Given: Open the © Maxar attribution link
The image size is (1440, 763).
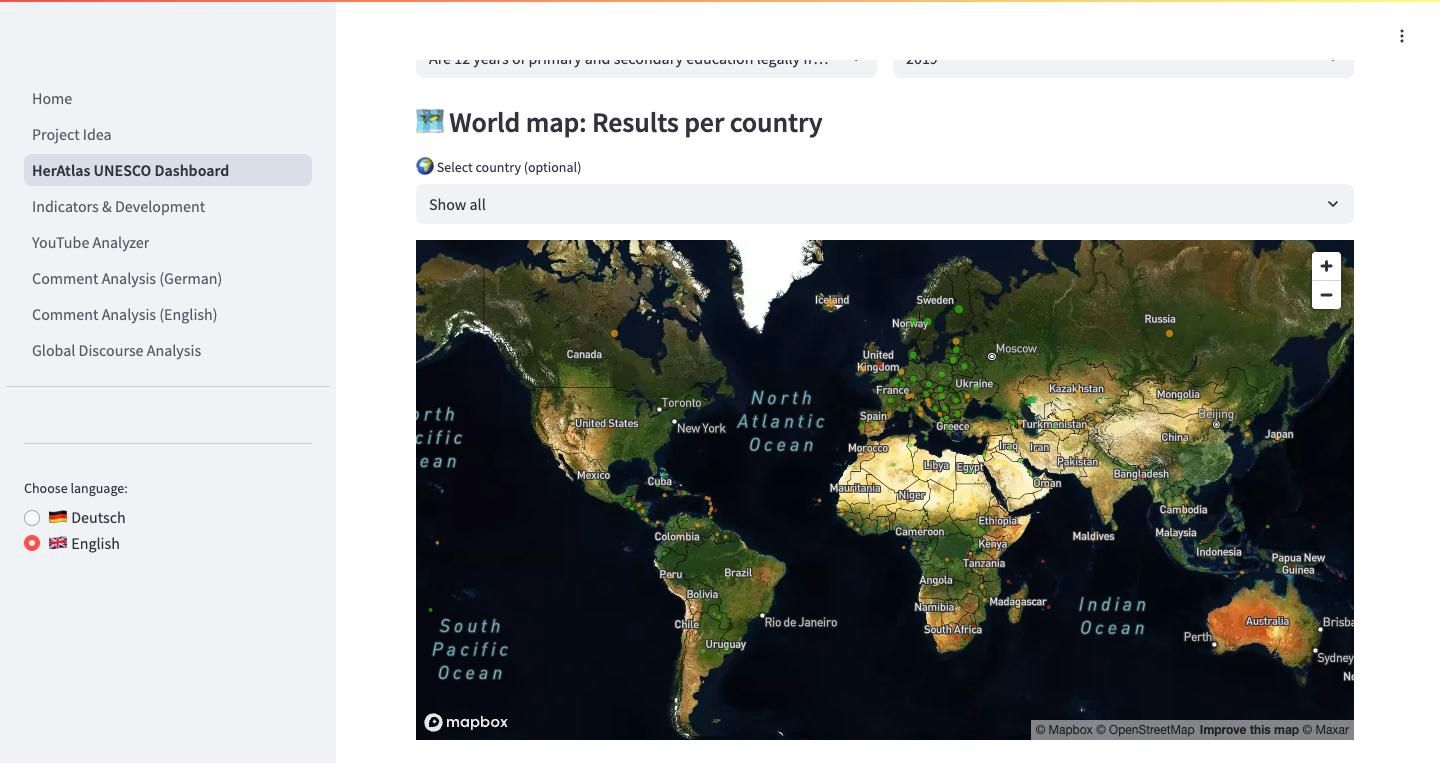Looking at the screenshot, I should [x=1326, y=730].
